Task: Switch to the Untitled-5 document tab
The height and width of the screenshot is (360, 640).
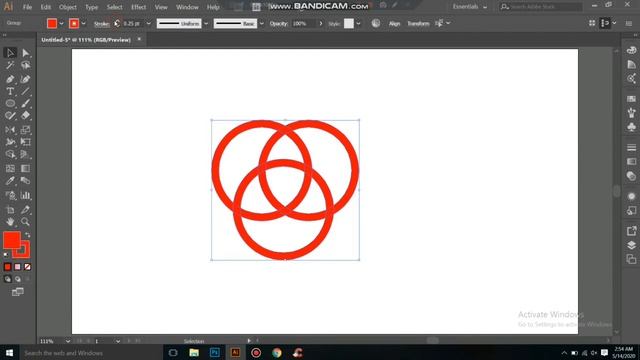Action: 86,40
